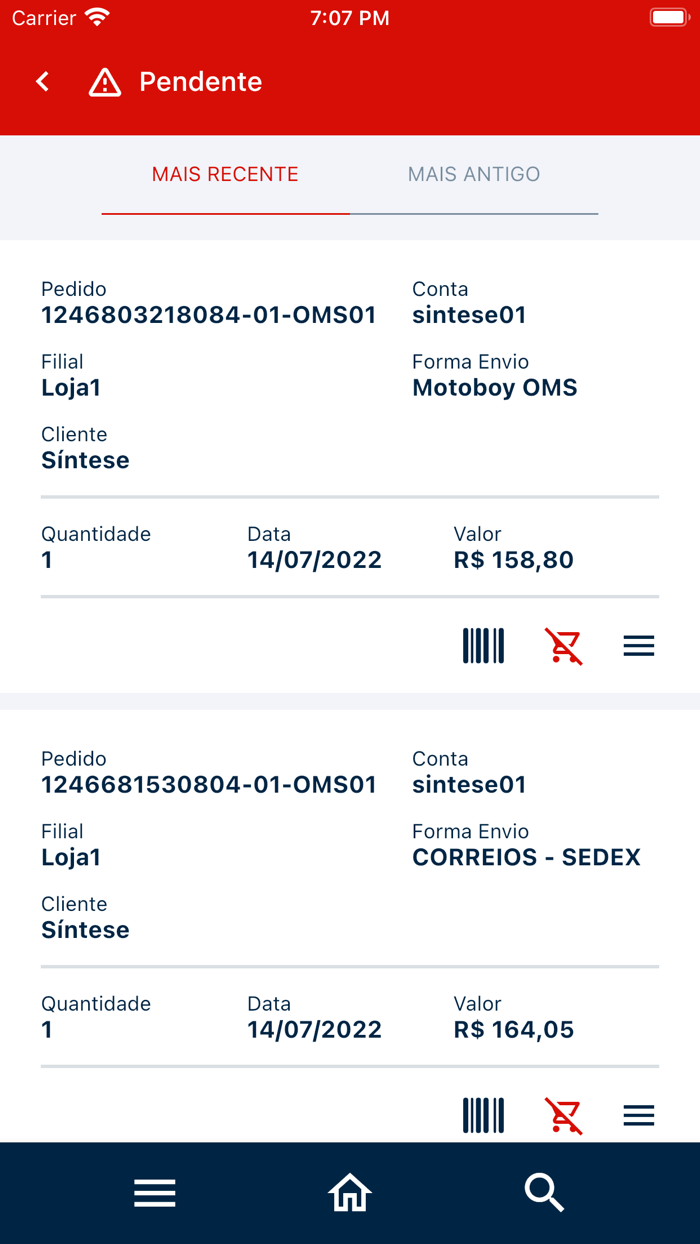Open the barcode scanner on the SEDEX order
The image size is (700, 1244).
(x=482, y=1115)
